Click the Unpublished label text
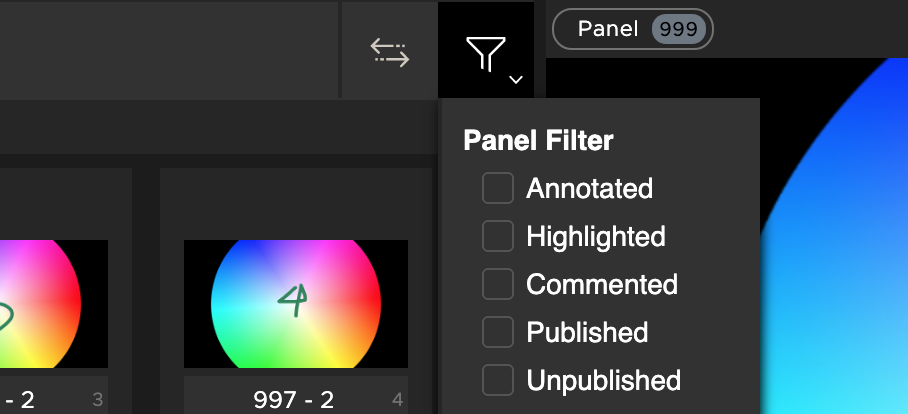Screen dimensions: 908x414 (x=603, y=380)
